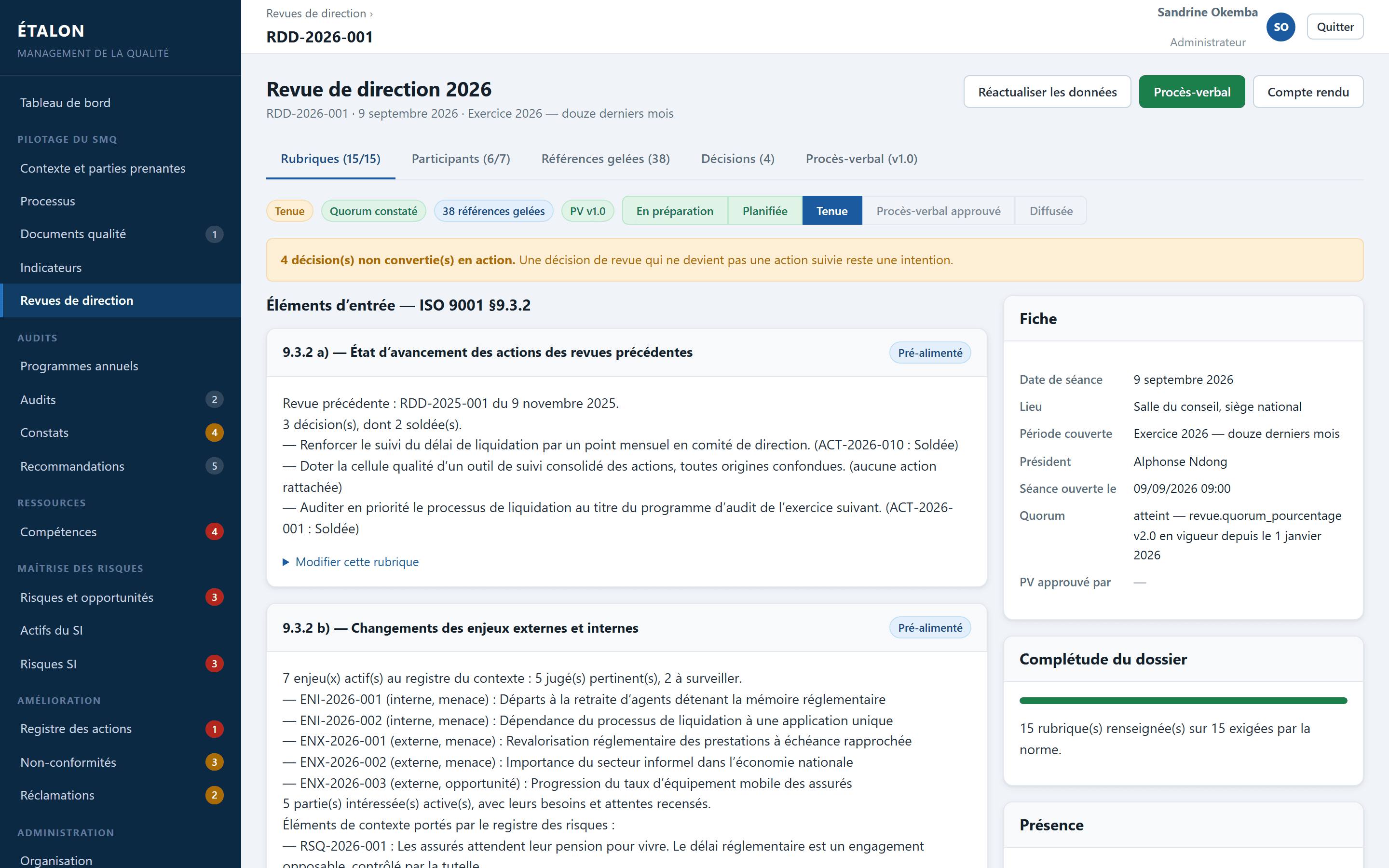The image size is (1389, 868).
Task: Click the Audits count badge
Action: tap(214, 400)
